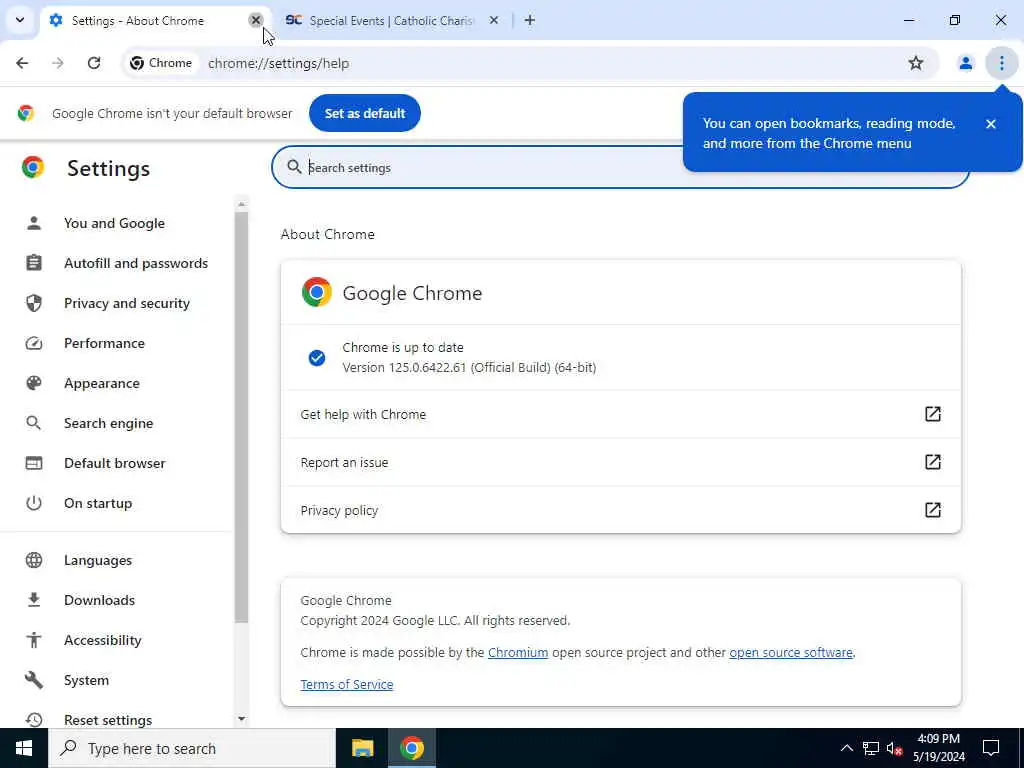Click the Languages globe icon

(33, 560)
